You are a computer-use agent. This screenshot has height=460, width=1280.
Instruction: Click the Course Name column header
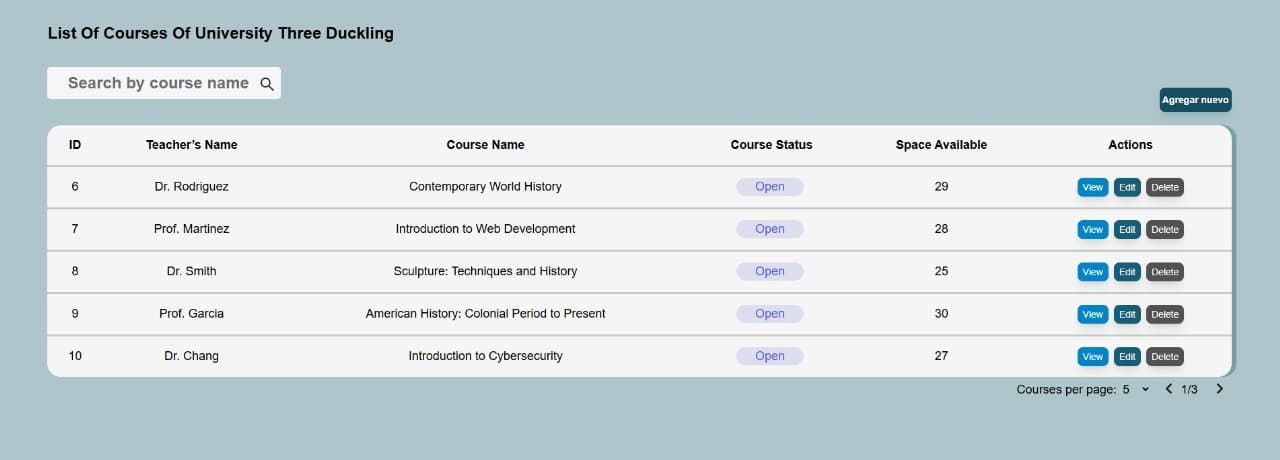point(485,145)
